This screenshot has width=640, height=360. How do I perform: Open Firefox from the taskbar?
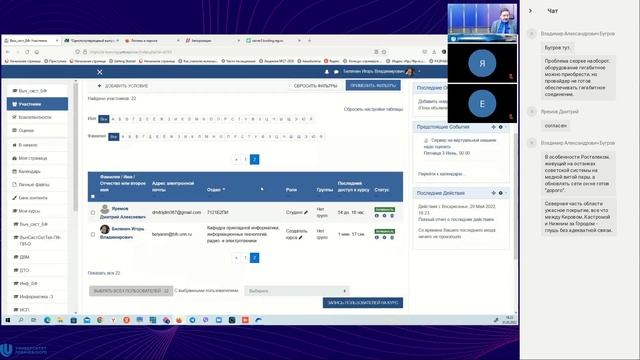coord(179,320)
